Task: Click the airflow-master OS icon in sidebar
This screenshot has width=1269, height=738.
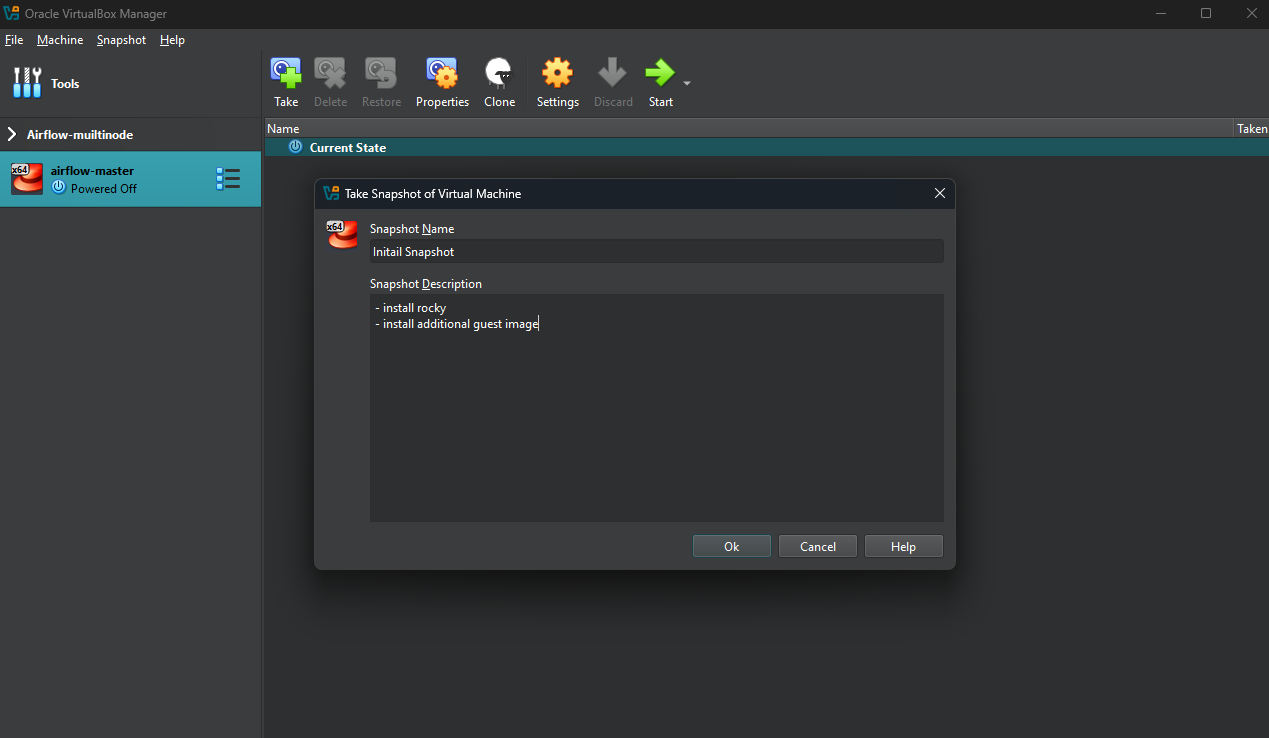Action: (27, 179)
